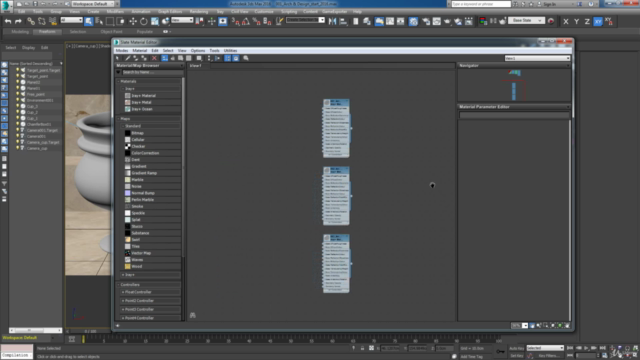The width and height of the screenshot is (640, 360).
Task: Click the Align tool icon
Action: click(343, 21)
